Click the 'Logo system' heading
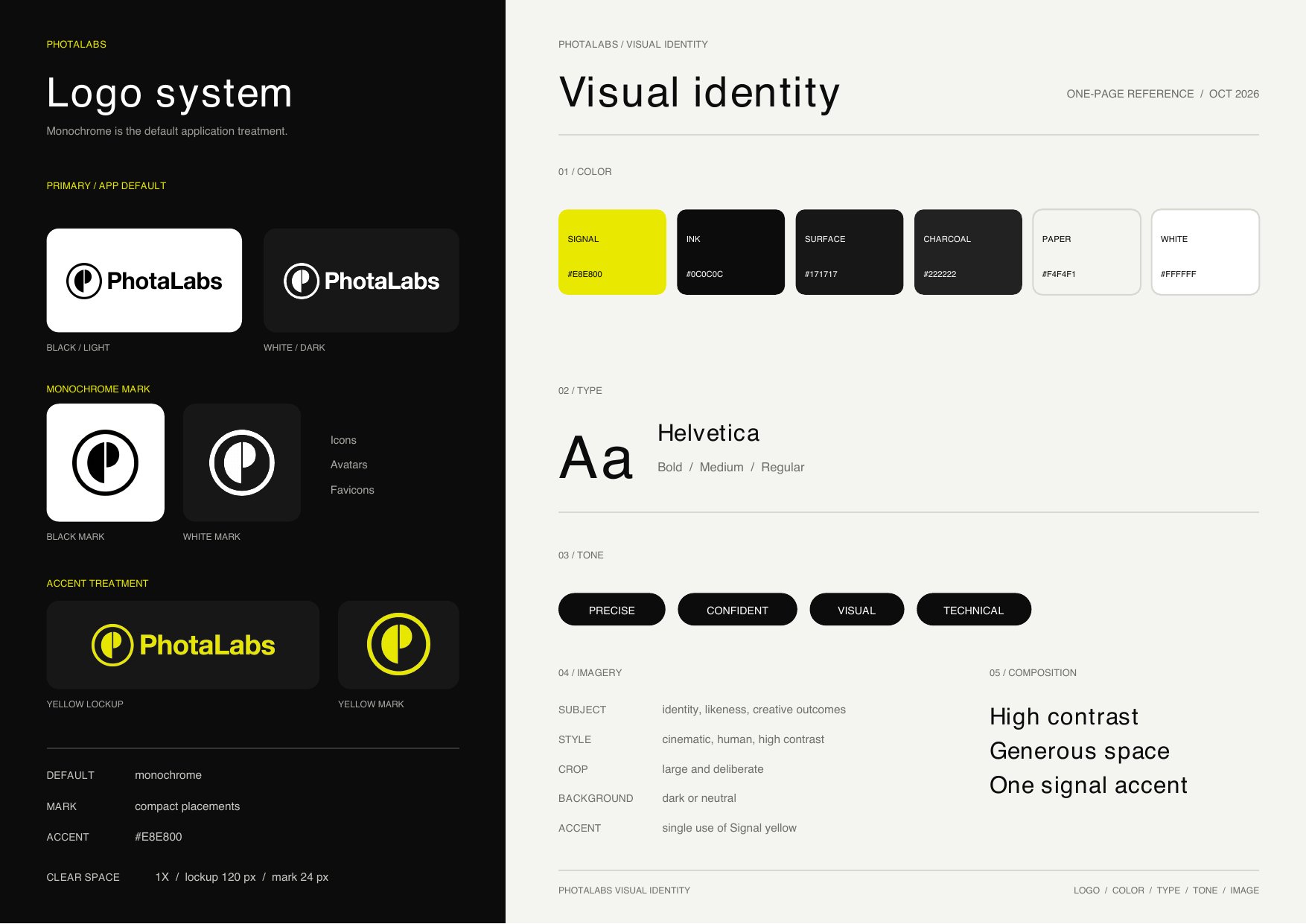This screenshot has width=1306, height=924. 169,94
